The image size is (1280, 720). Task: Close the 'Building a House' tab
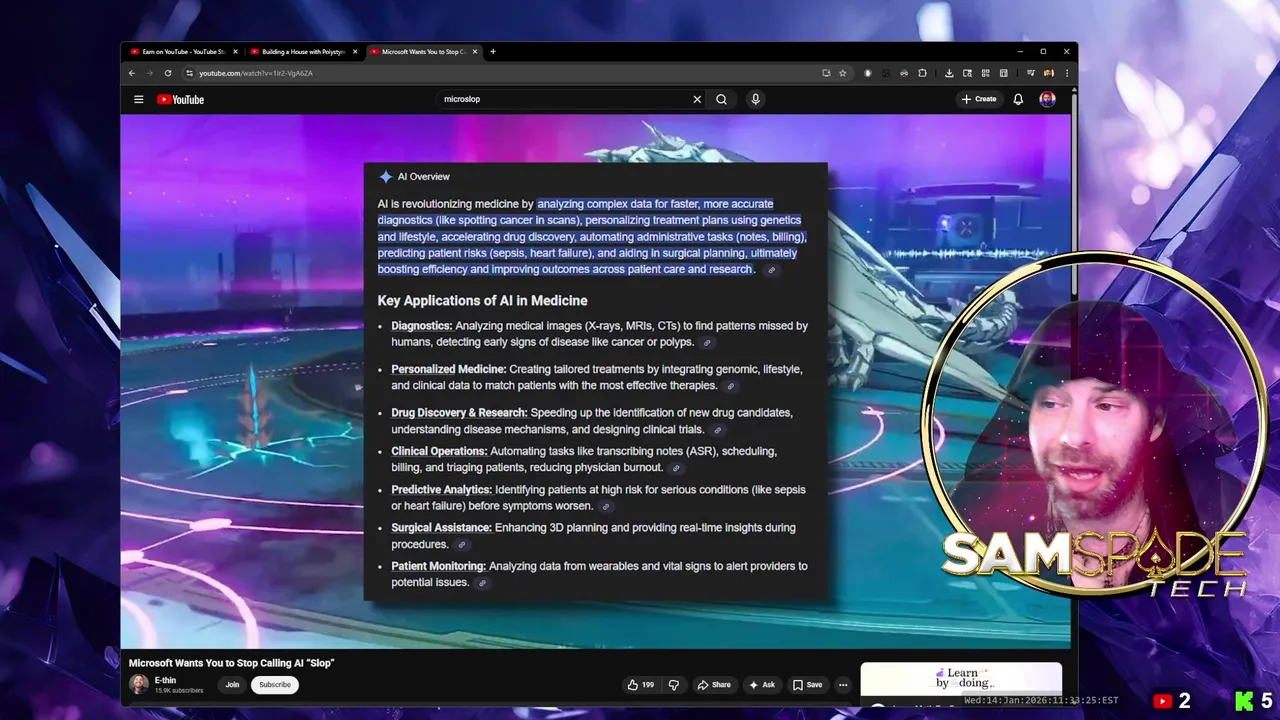(355, 52)
